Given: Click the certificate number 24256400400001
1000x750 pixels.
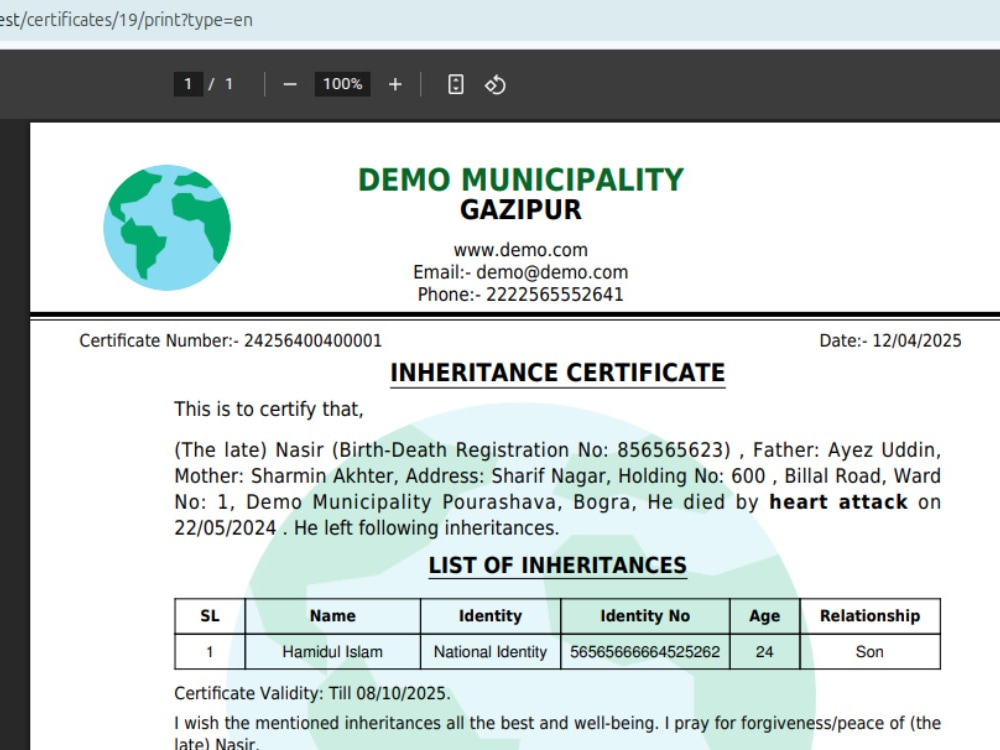Looking at the screenshot, I should coord(312,341).
